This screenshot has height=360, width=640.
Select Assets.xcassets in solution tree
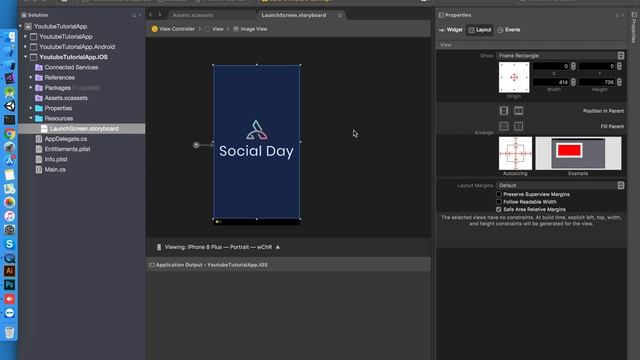(66, 98)
